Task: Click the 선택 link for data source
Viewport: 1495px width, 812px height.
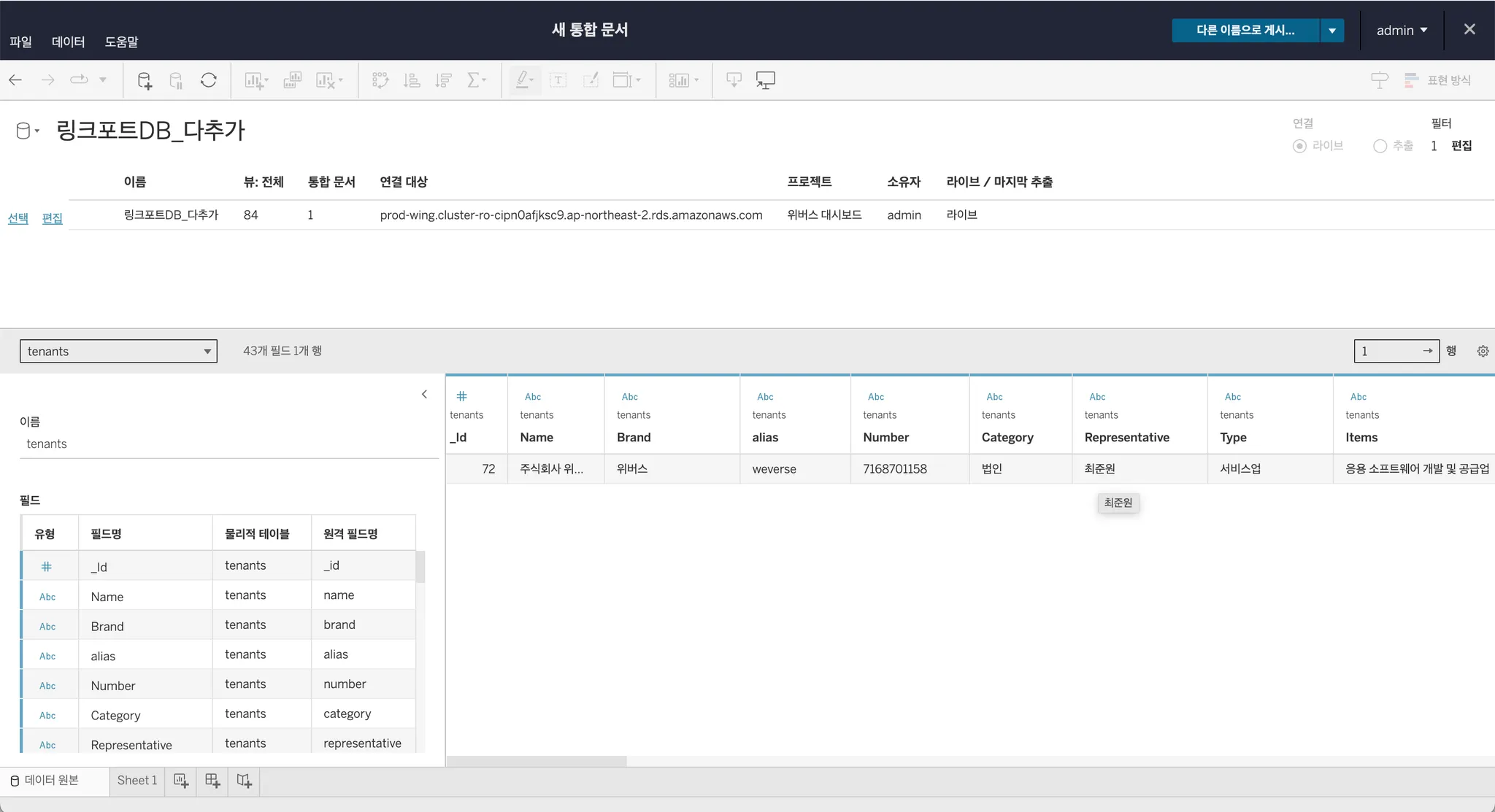Action: [18, 218]
